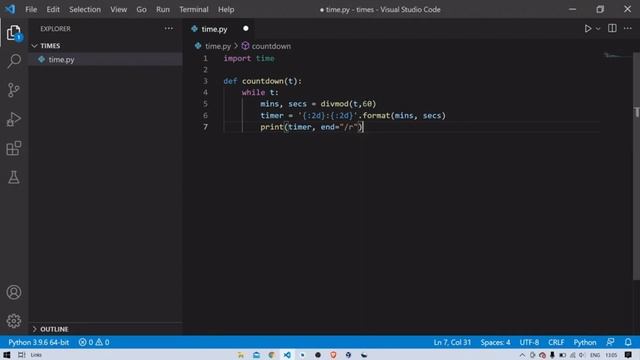The height and width of the screenshot is (360, 640).
Task: Open Task View on the taskbar
Action: point(22,355)
